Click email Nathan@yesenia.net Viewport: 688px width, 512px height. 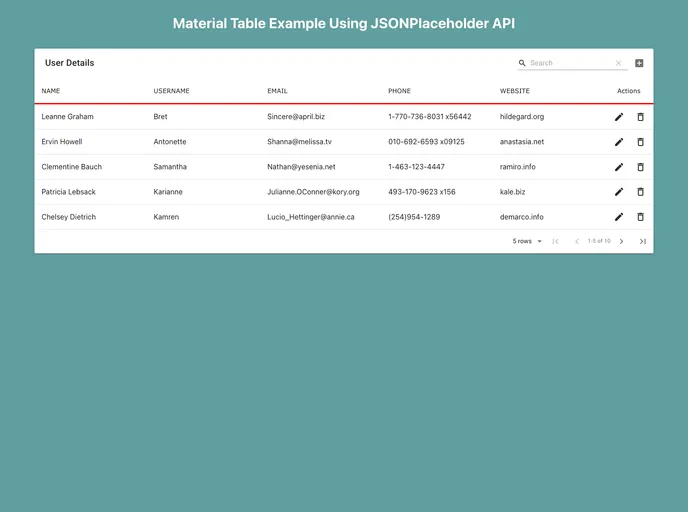[x=301, y=167]
